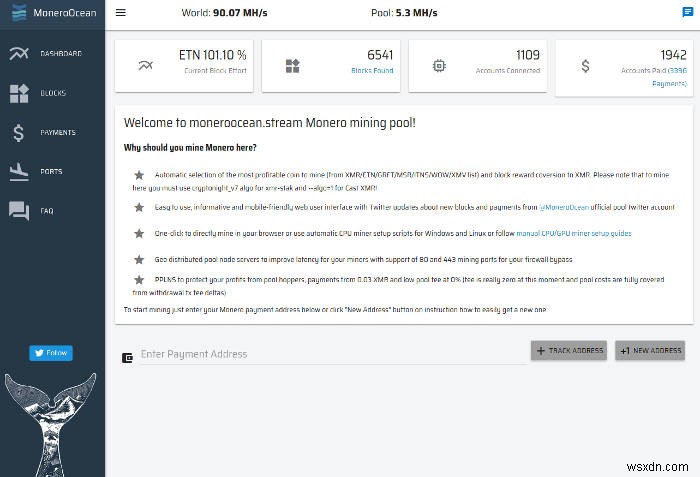Click the Payments dollar icon in sidebar
This screenshot has width=700, height=477.
[x=18, y=133]
